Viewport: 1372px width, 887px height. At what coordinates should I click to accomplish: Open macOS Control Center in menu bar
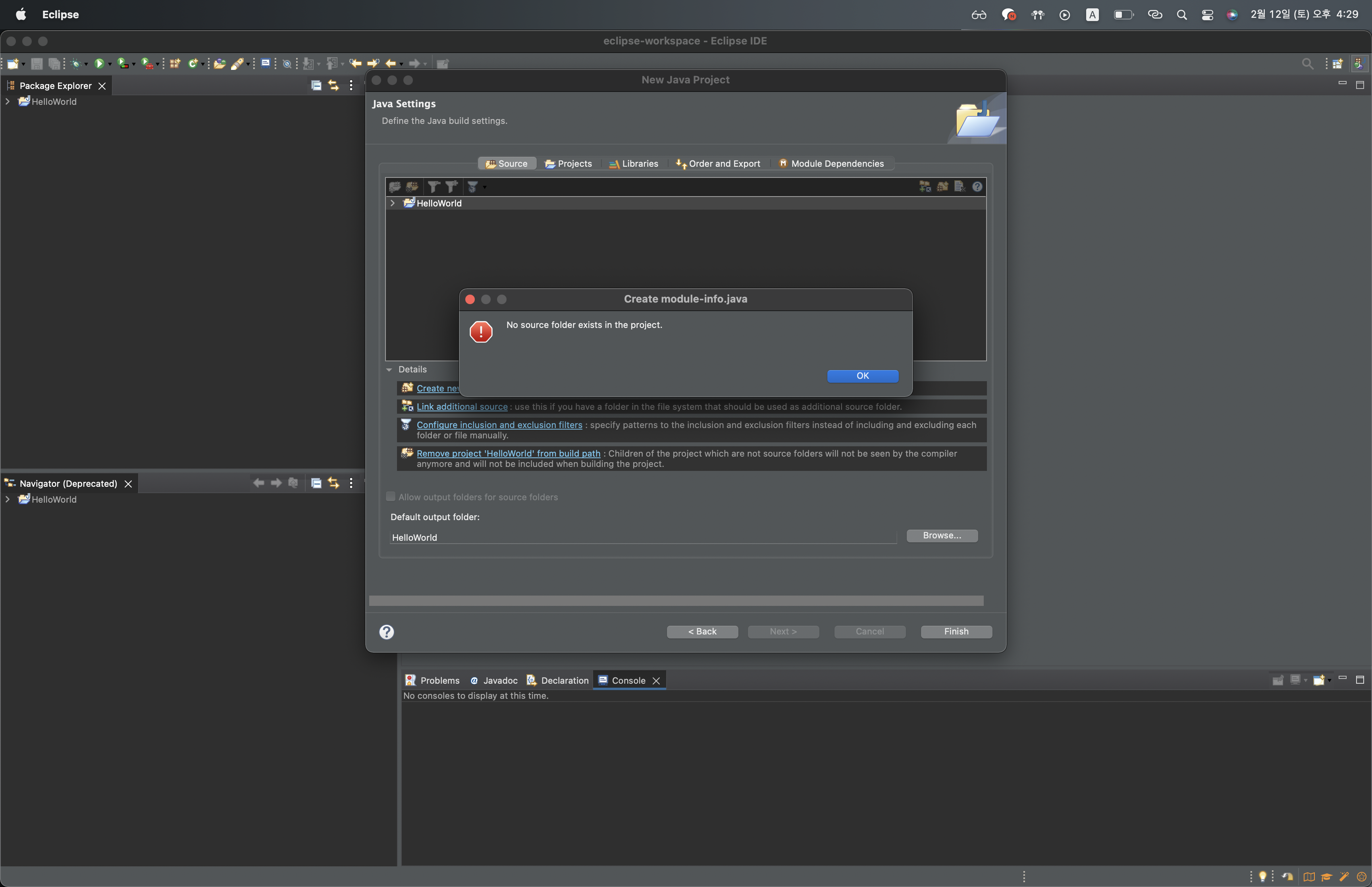point(1207,14)
